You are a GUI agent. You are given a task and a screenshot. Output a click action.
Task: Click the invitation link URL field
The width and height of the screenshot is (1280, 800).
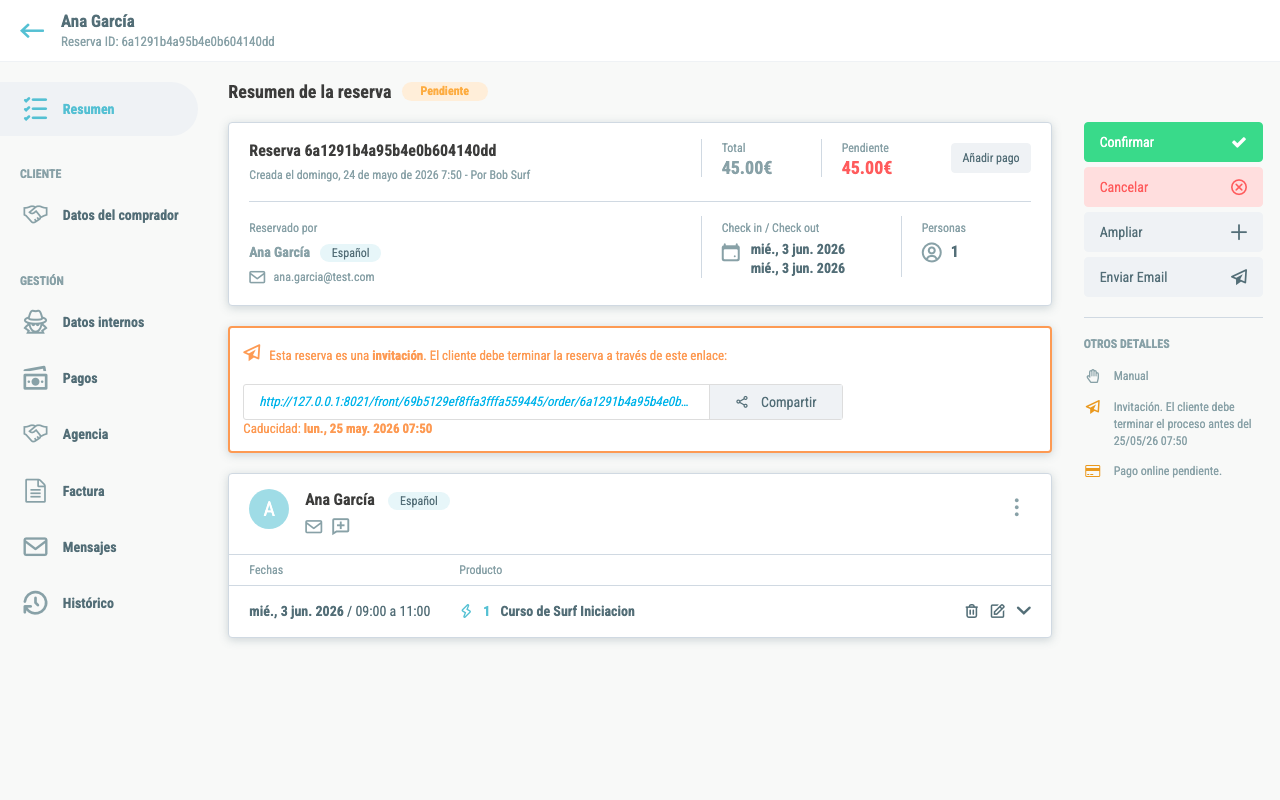(x=476, y=402)
